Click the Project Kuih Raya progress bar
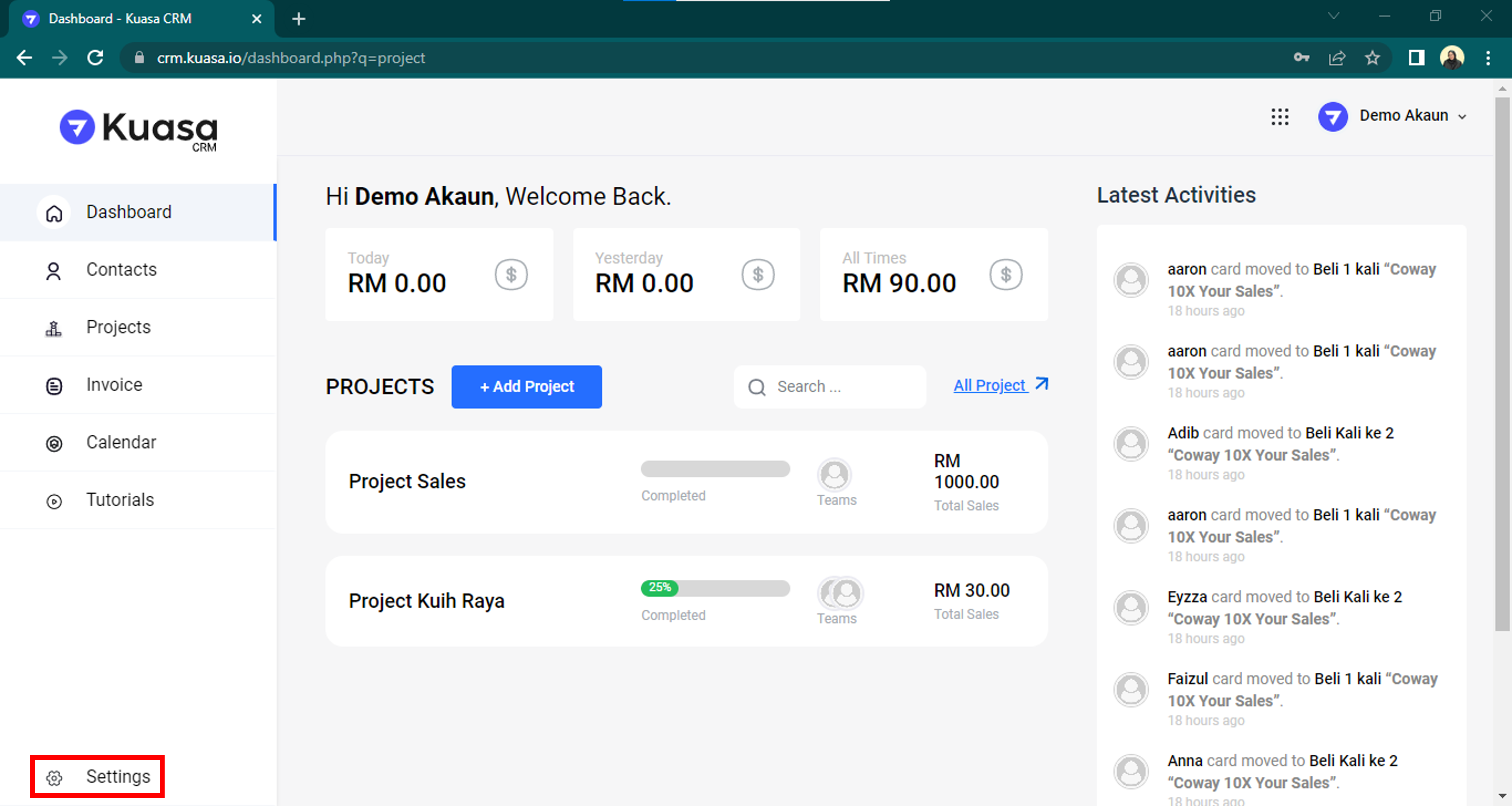This screenshot has width=1512, height=806. click(715, 588)
